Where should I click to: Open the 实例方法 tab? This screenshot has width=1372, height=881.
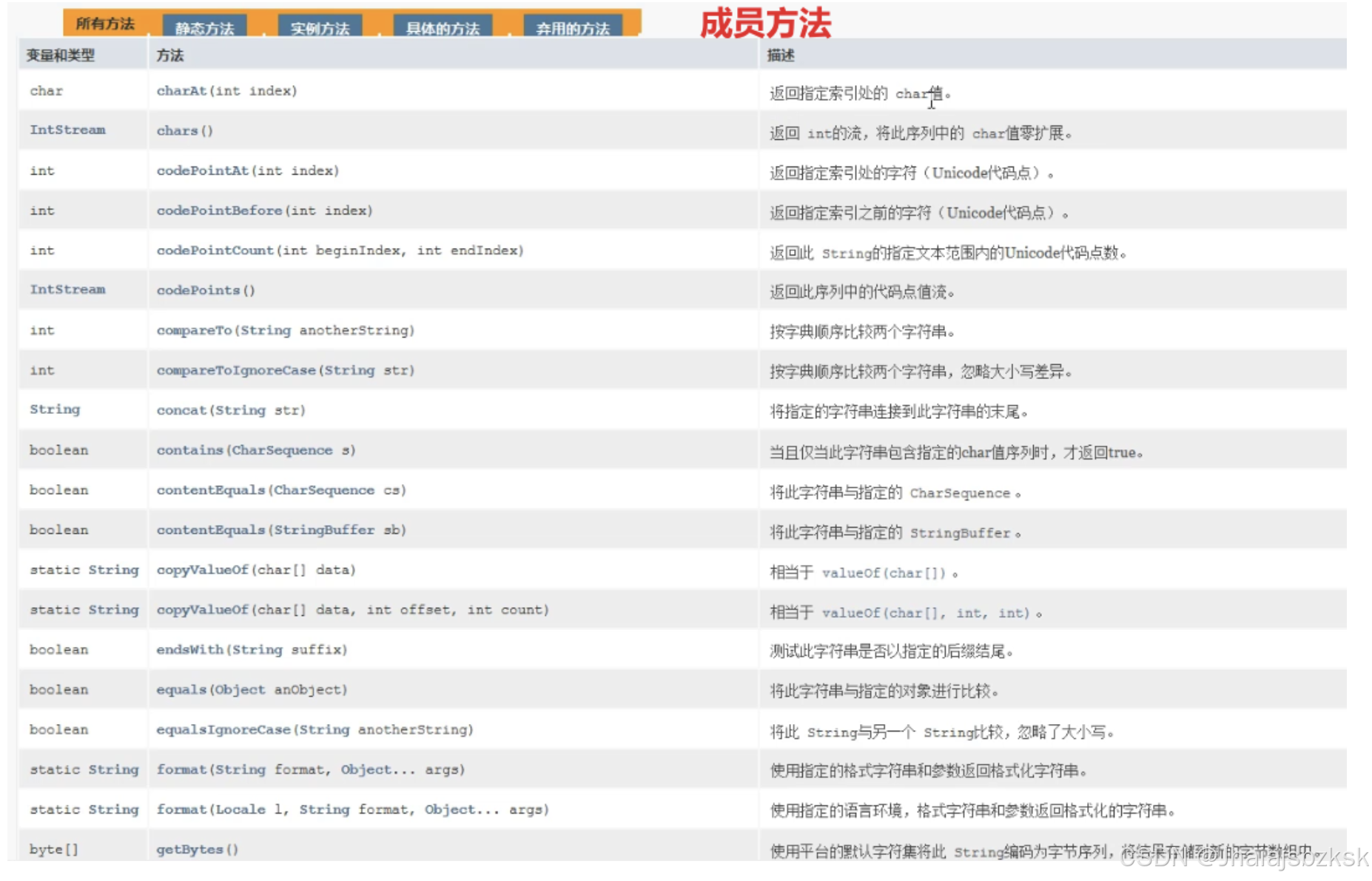tap(320, 28)
